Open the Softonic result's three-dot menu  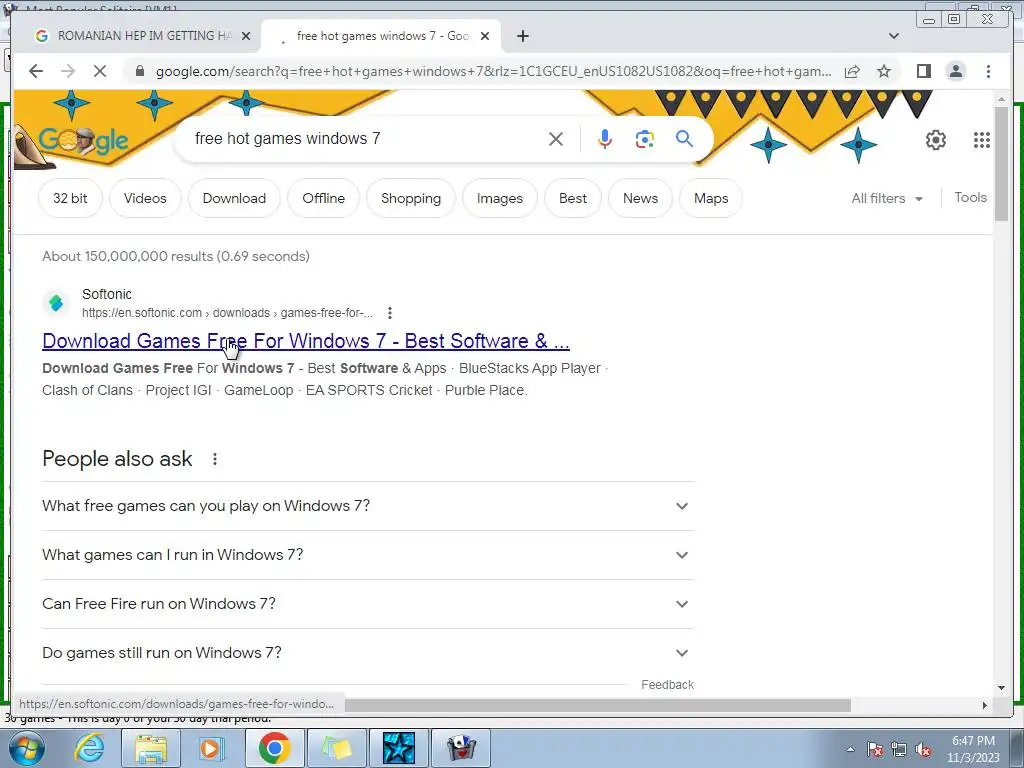pos(390,313)
